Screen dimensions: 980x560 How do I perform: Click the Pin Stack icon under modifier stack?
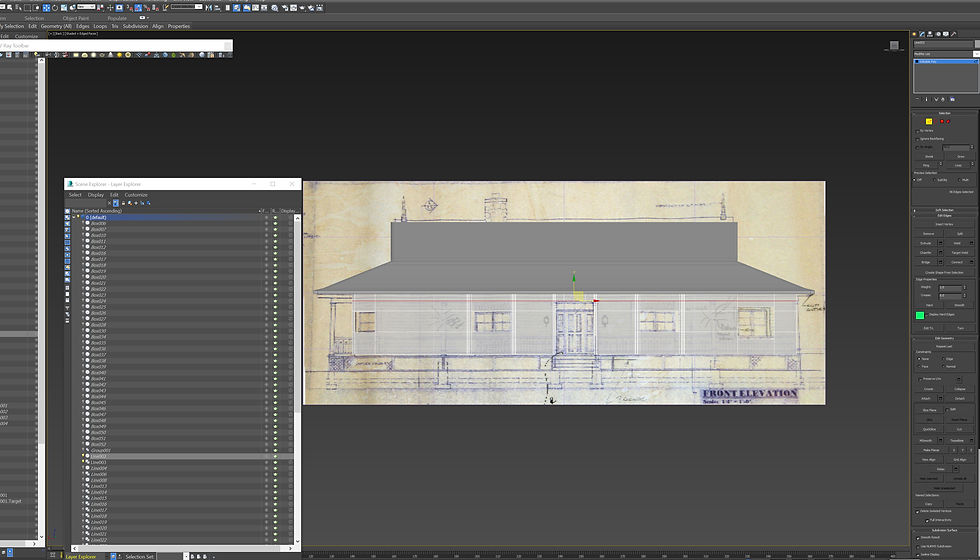917,99
